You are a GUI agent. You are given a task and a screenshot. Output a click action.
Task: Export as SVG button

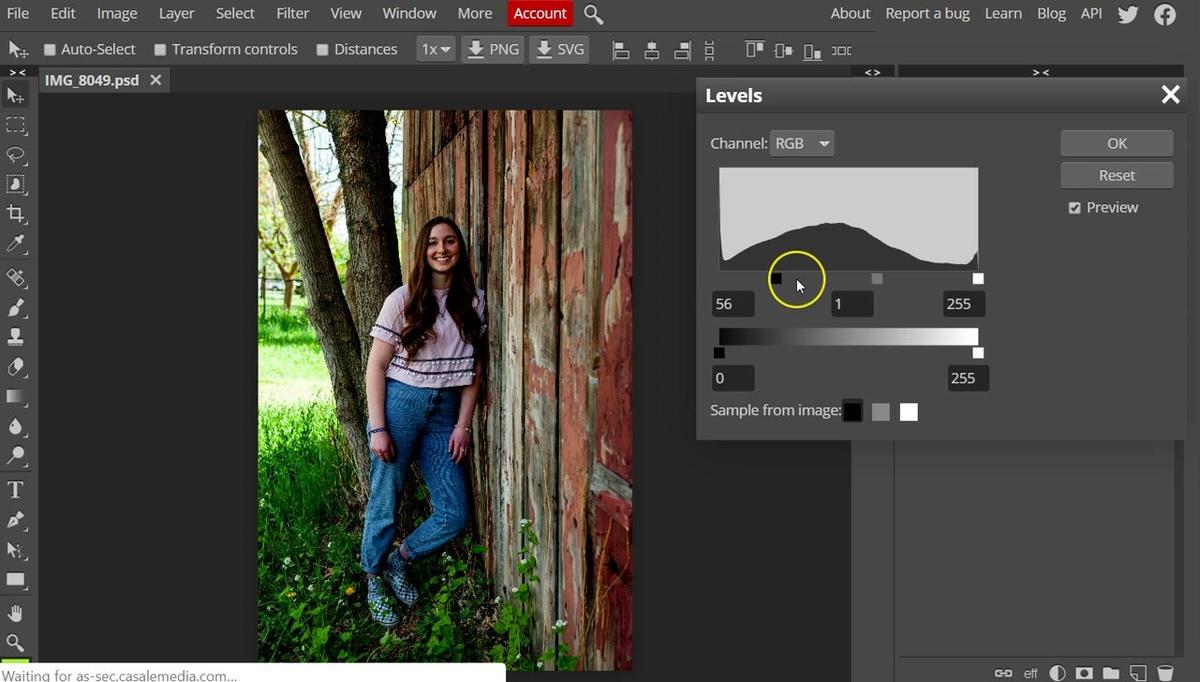(558, 49)
